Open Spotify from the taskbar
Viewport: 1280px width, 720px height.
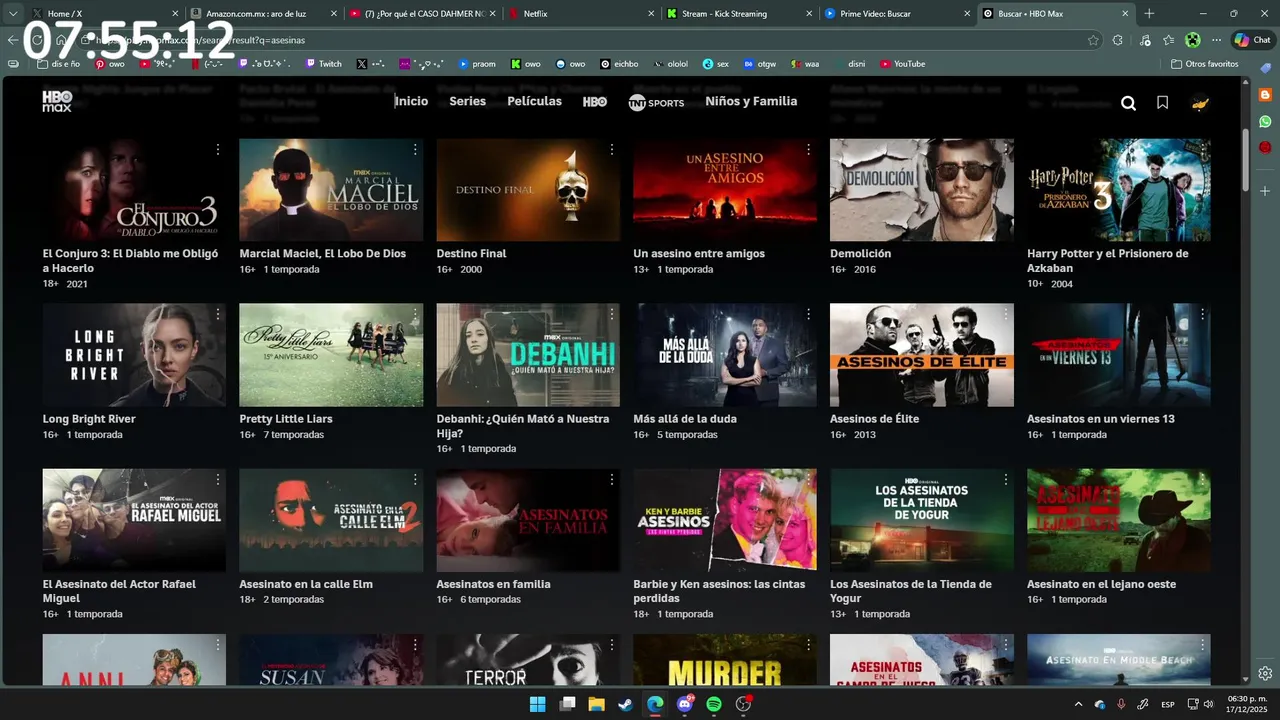714,704
